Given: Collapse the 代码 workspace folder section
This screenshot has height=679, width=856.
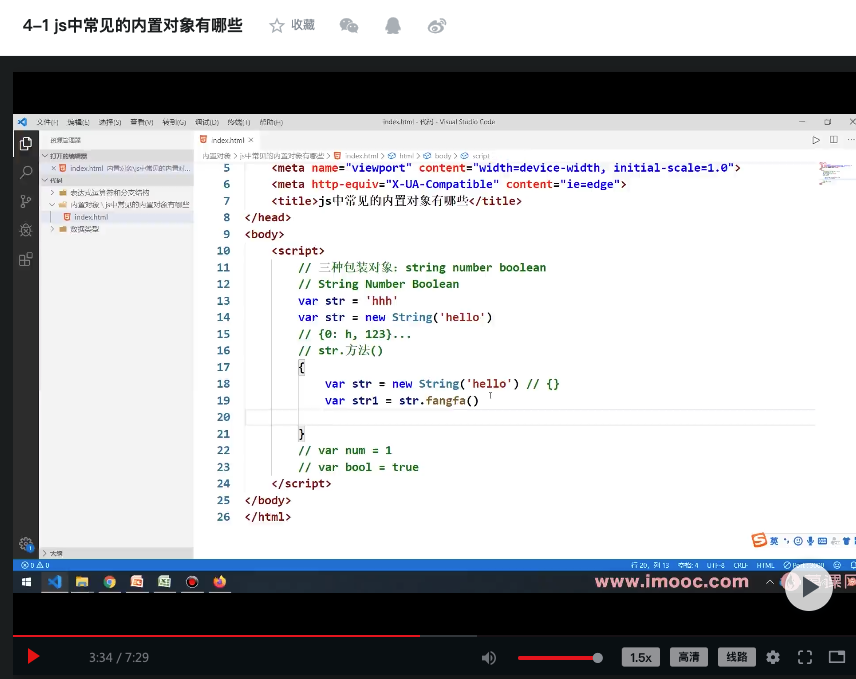Looking at the screenshot, I should click(45, 180).
